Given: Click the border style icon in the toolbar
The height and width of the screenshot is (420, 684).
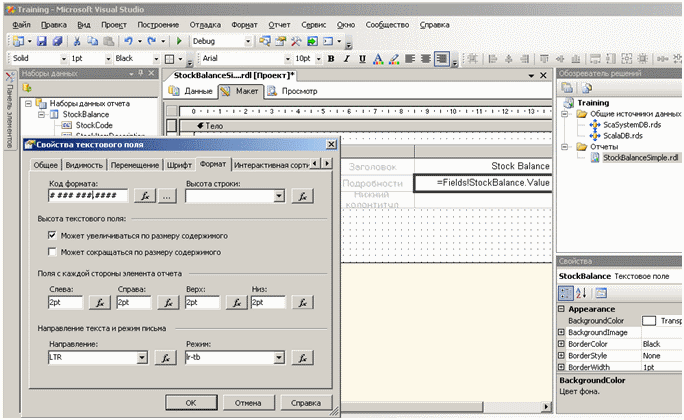Looking at the screenshot, I should 169,59.
